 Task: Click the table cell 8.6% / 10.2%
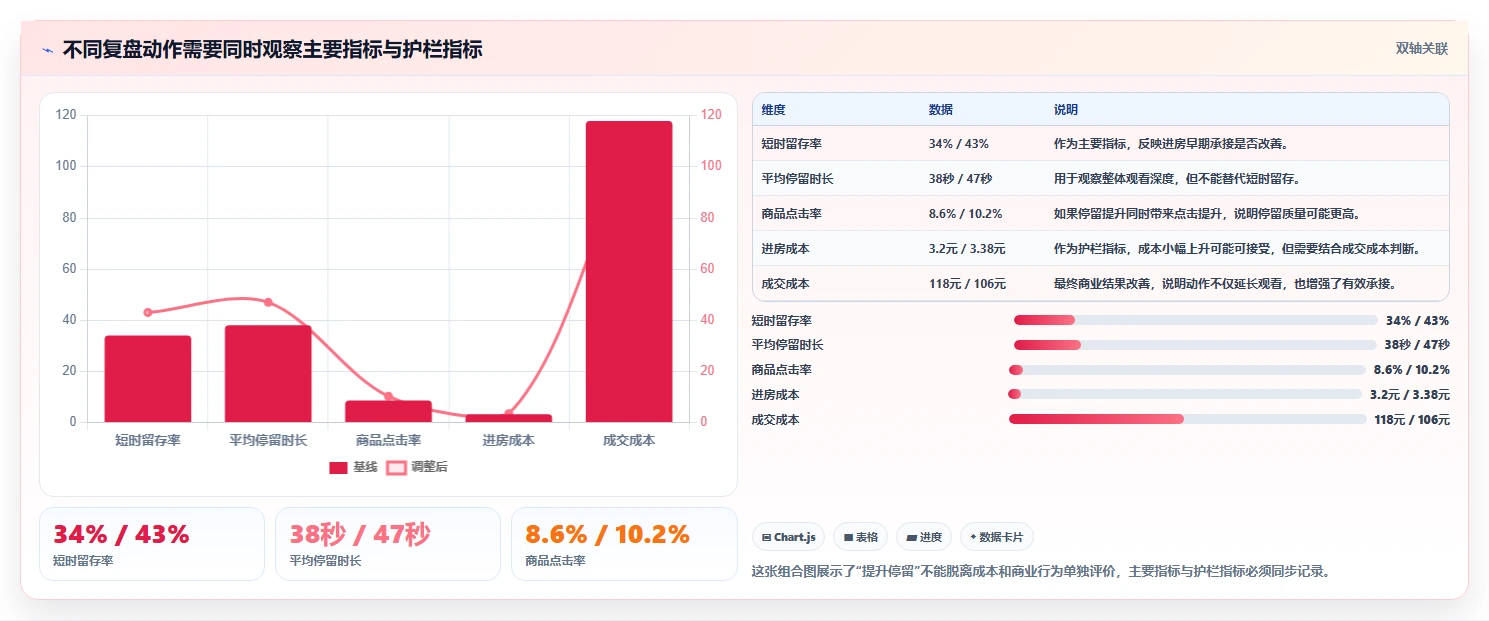tap(965, 213)
